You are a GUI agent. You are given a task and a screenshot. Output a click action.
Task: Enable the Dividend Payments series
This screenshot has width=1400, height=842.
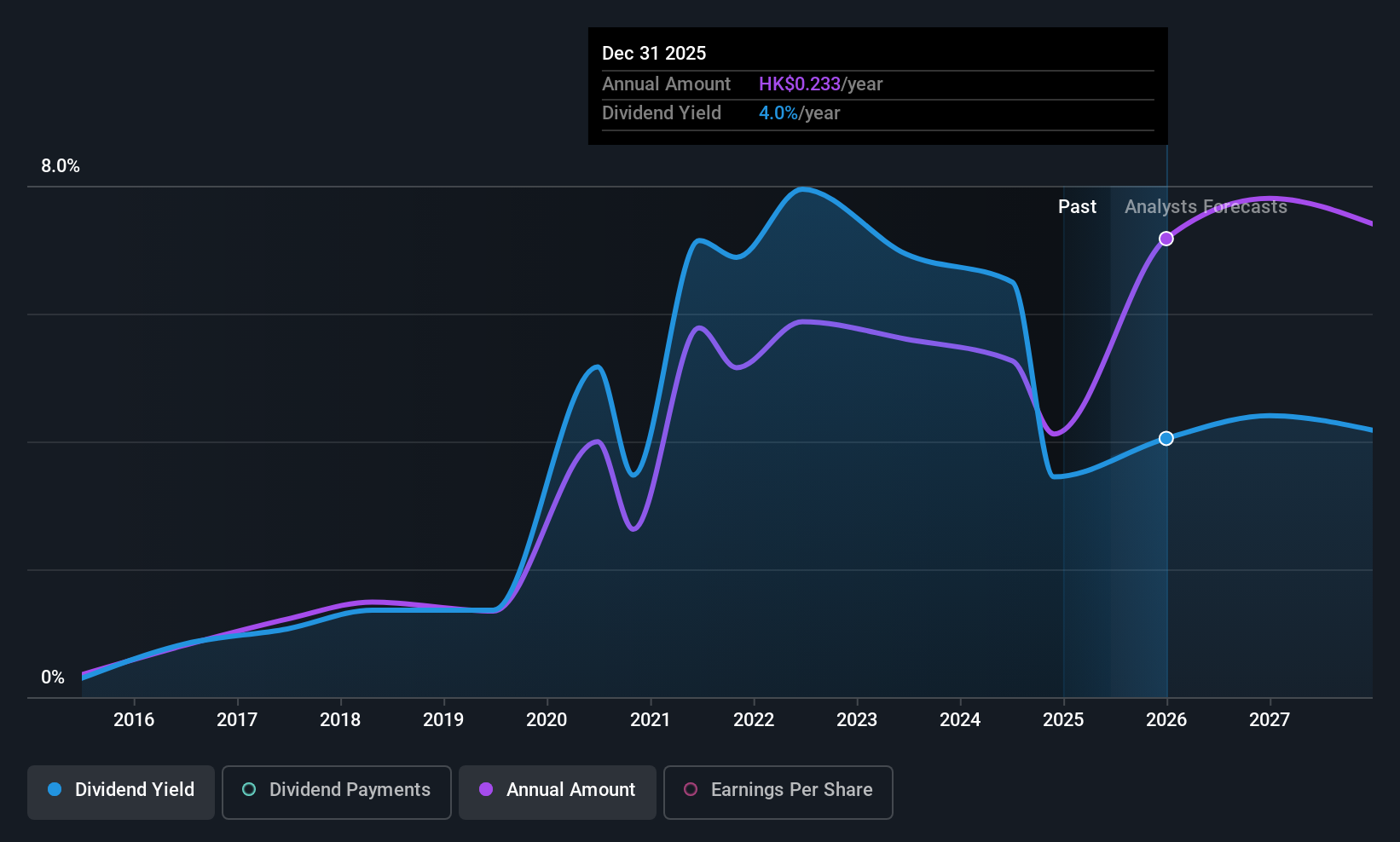pos(337,793)
